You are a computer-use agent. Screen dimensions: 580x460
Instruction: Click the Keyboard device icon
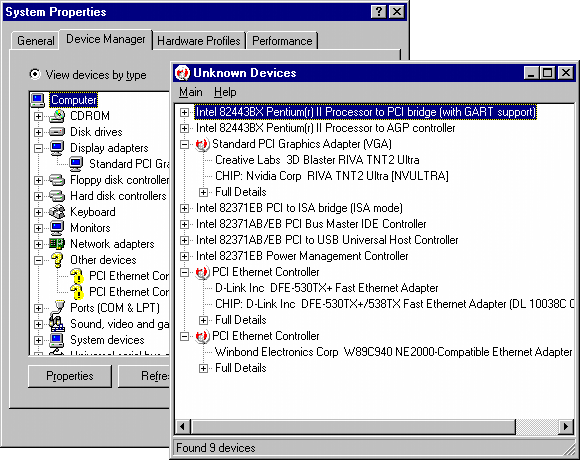57,212
